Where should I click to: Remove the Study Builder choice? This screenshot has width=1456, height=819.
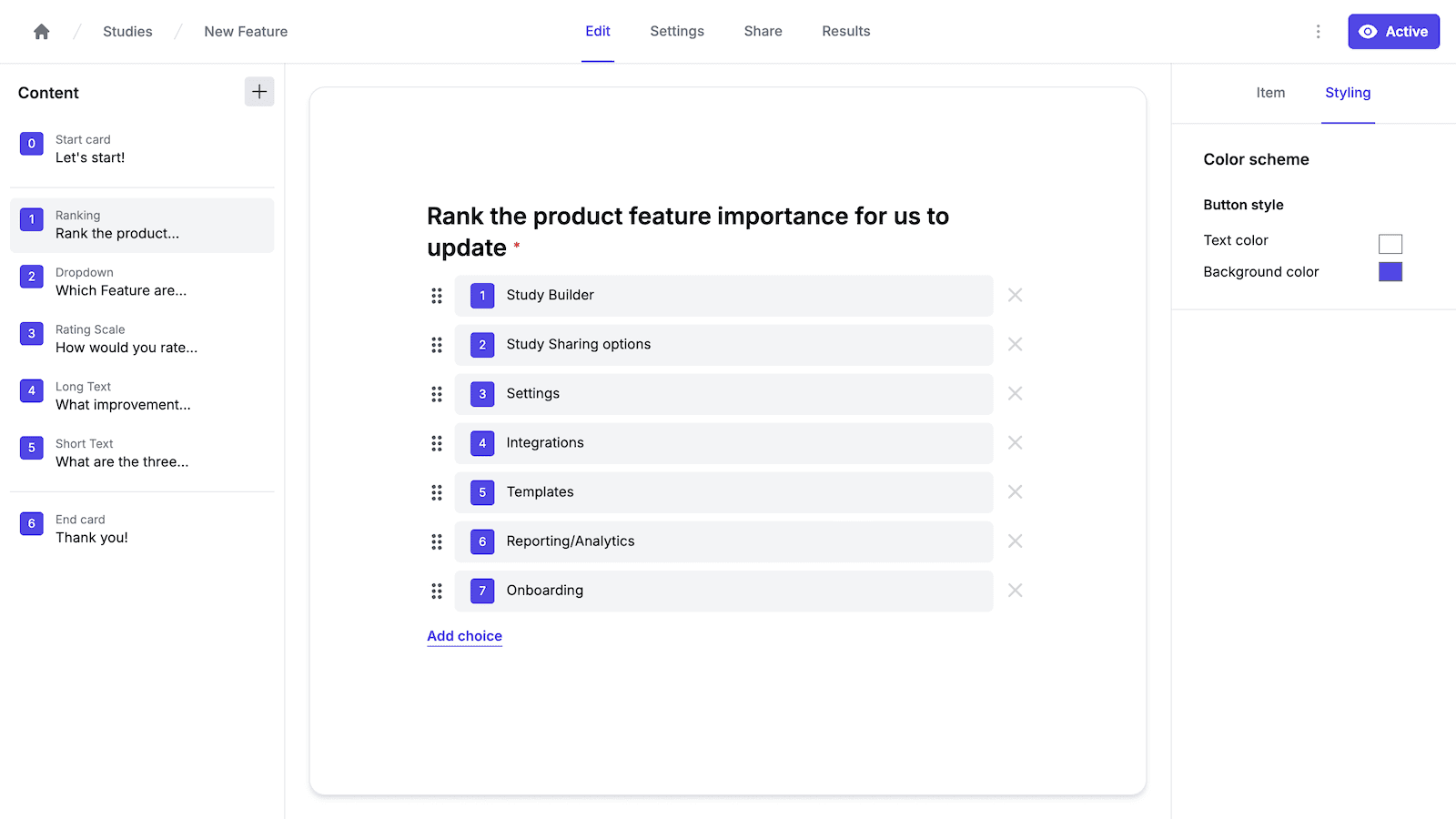[x=1015, y=296]
